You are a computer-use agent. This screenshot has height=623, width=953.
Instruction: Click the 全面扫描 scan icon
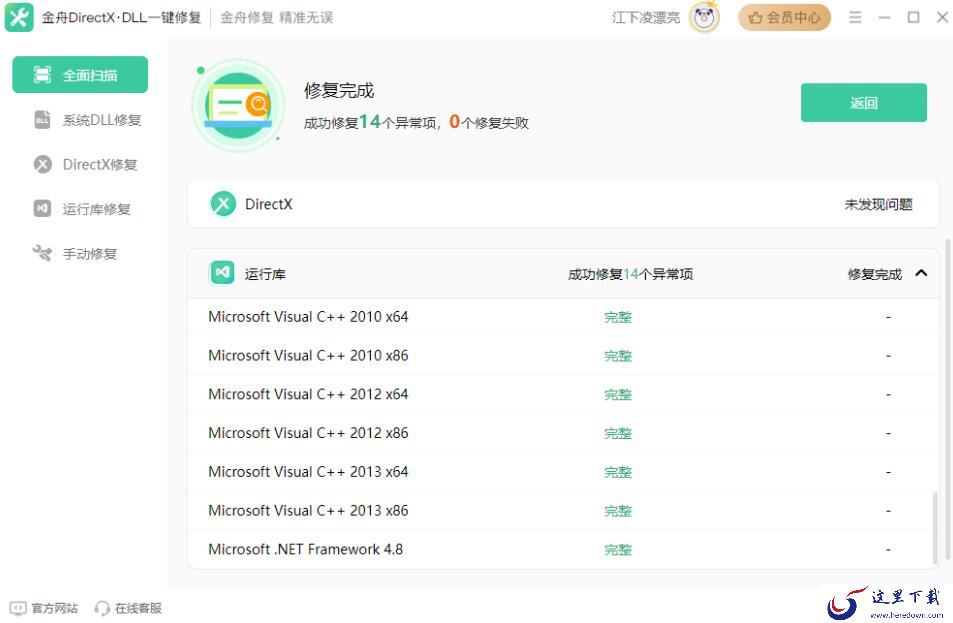42,75
